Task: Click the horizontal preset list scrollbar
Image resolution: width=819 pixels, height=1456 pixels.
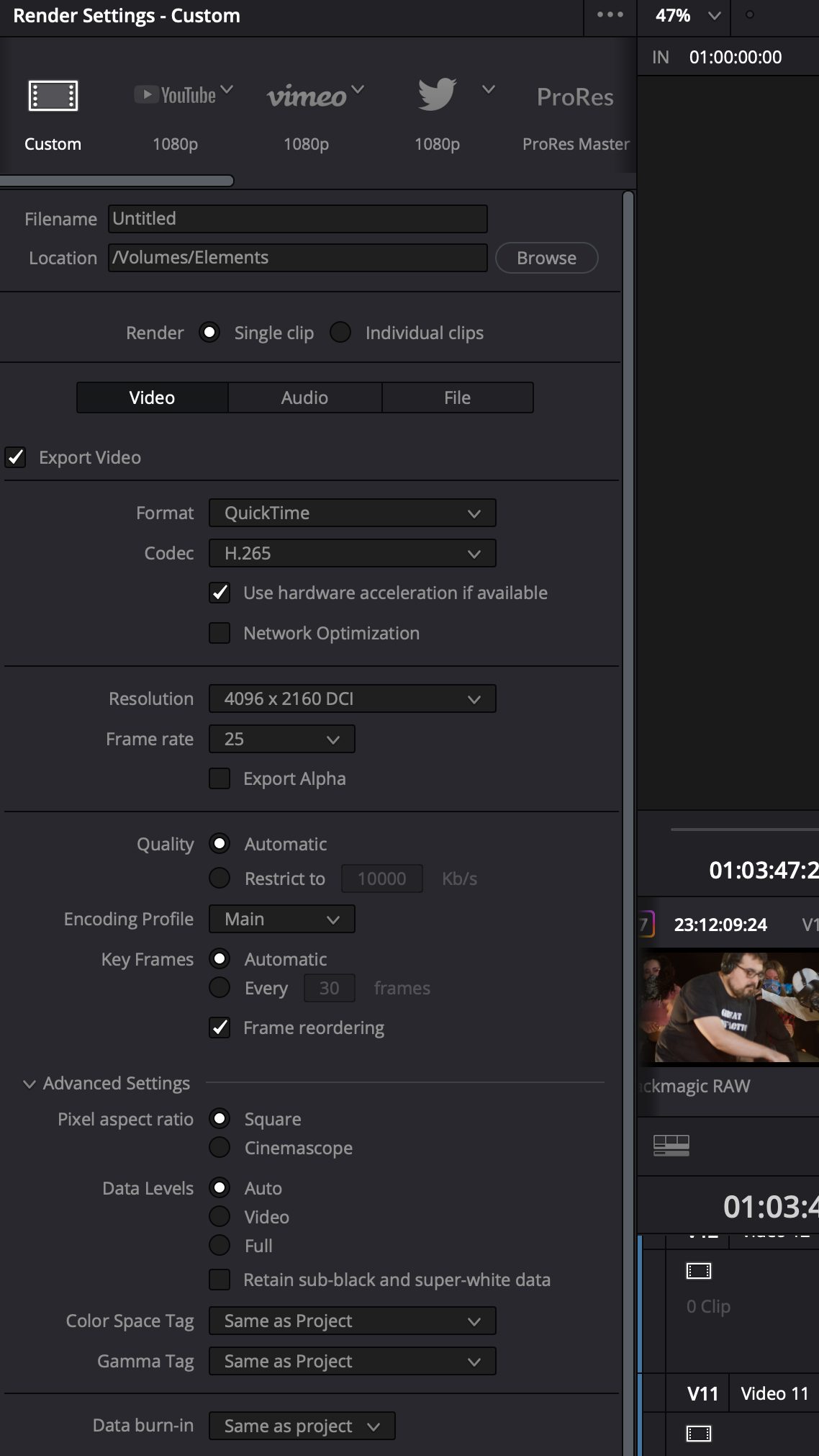Action: pos(117,181)
